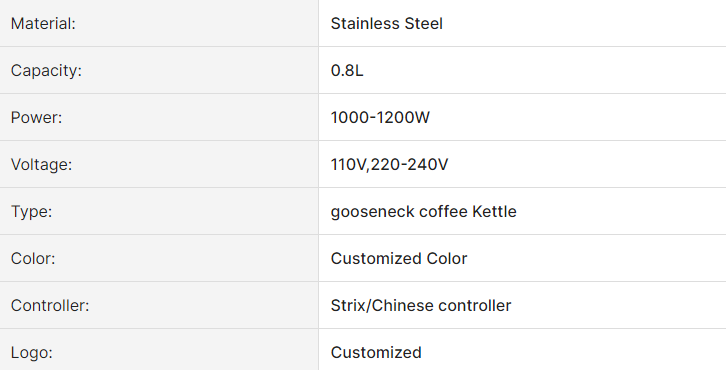
Task: Select the 0.8L capacity value
Action: 347,70
